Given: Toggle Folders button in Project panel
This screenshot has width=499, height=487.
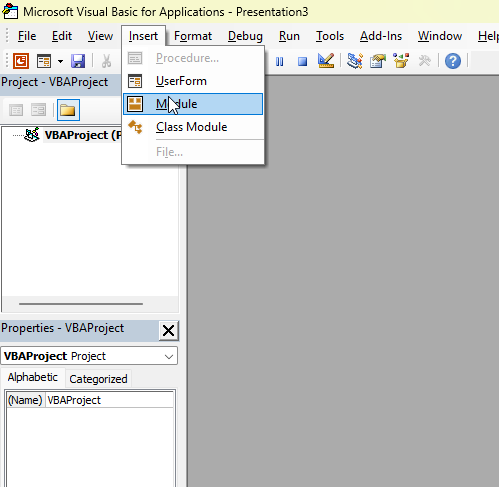Looking at the screenshot, I should tap(68, 110).
